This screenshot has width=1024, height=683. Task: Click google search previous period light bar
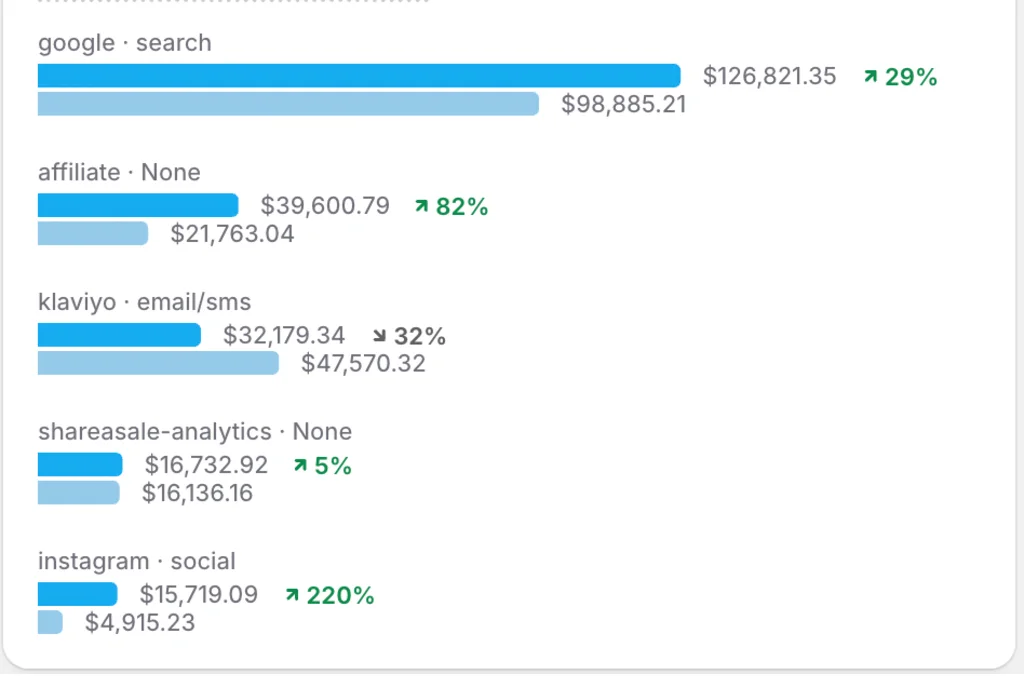pyautogui.click(x=288, y=104)
